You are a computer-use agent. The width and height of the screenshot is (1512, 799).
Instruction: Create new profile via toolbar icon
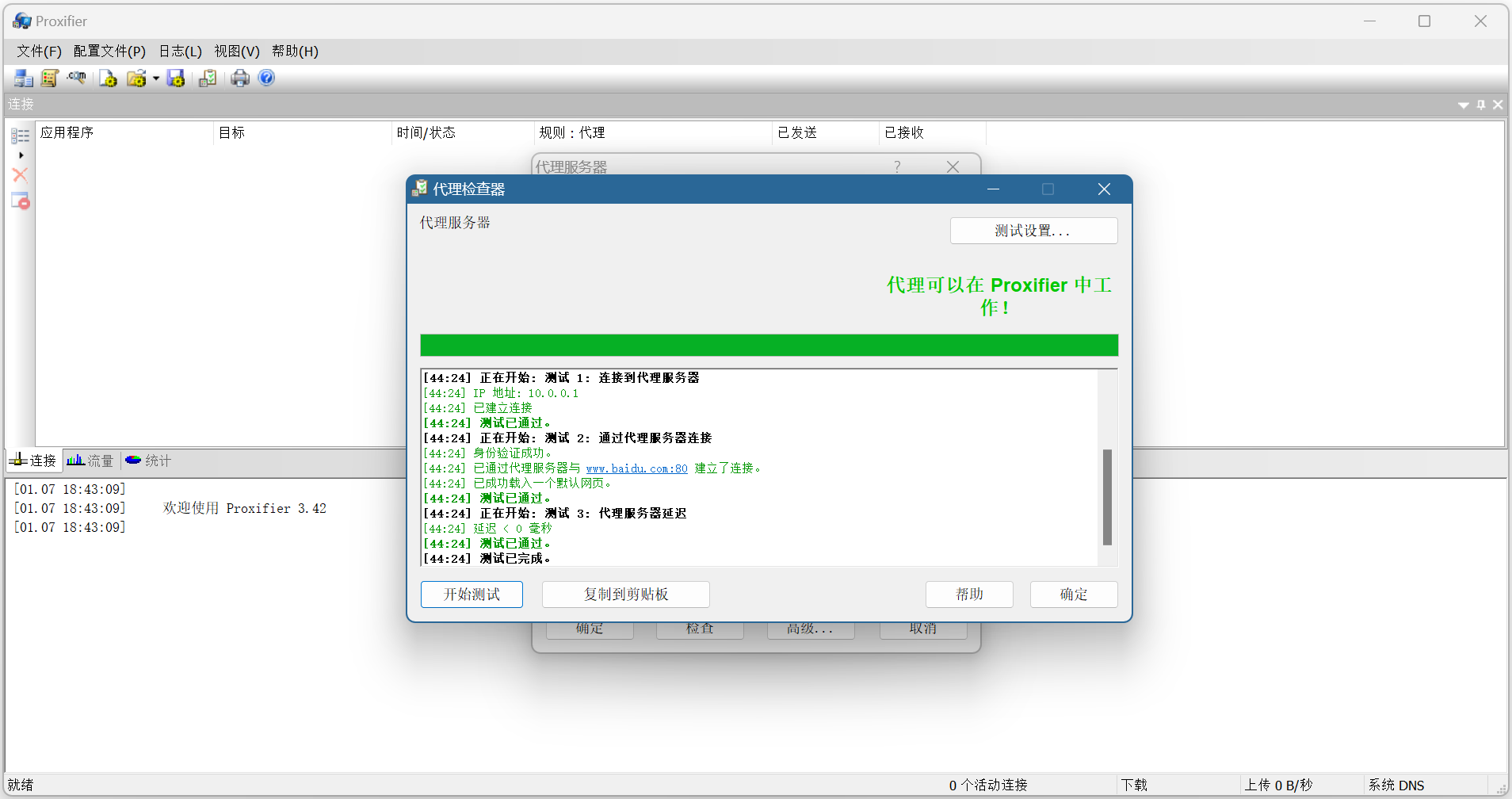(108, 78)
